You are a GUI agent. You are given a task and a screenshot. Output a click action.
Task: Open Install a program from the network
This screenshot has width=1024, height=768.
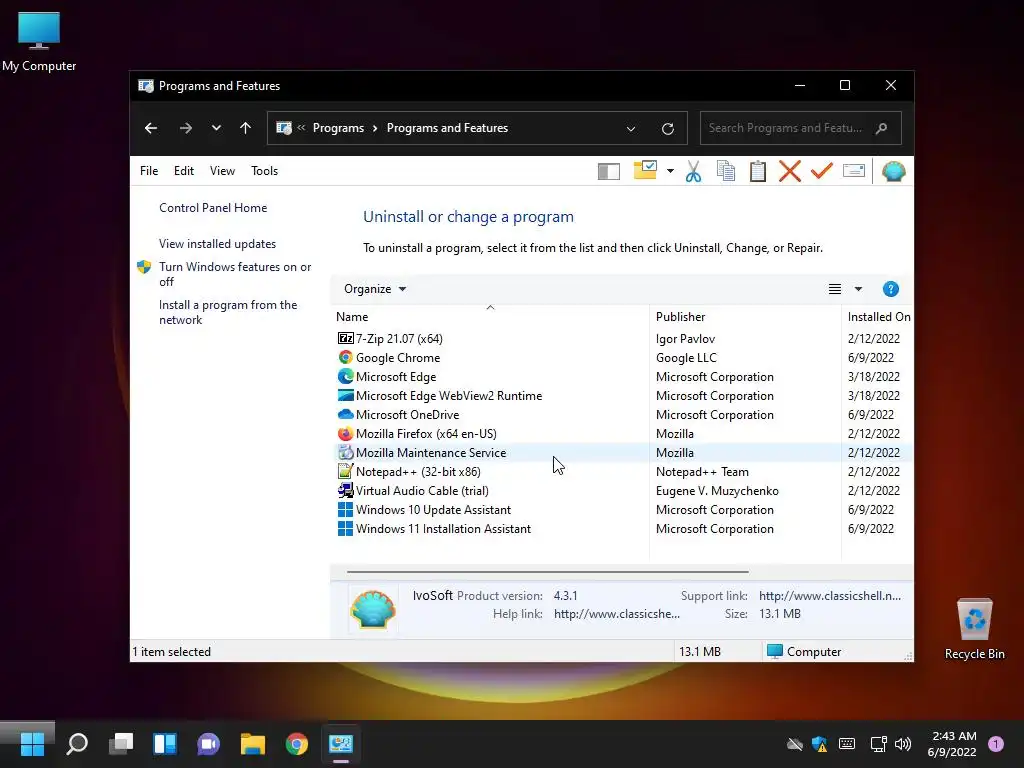point(228,312)
